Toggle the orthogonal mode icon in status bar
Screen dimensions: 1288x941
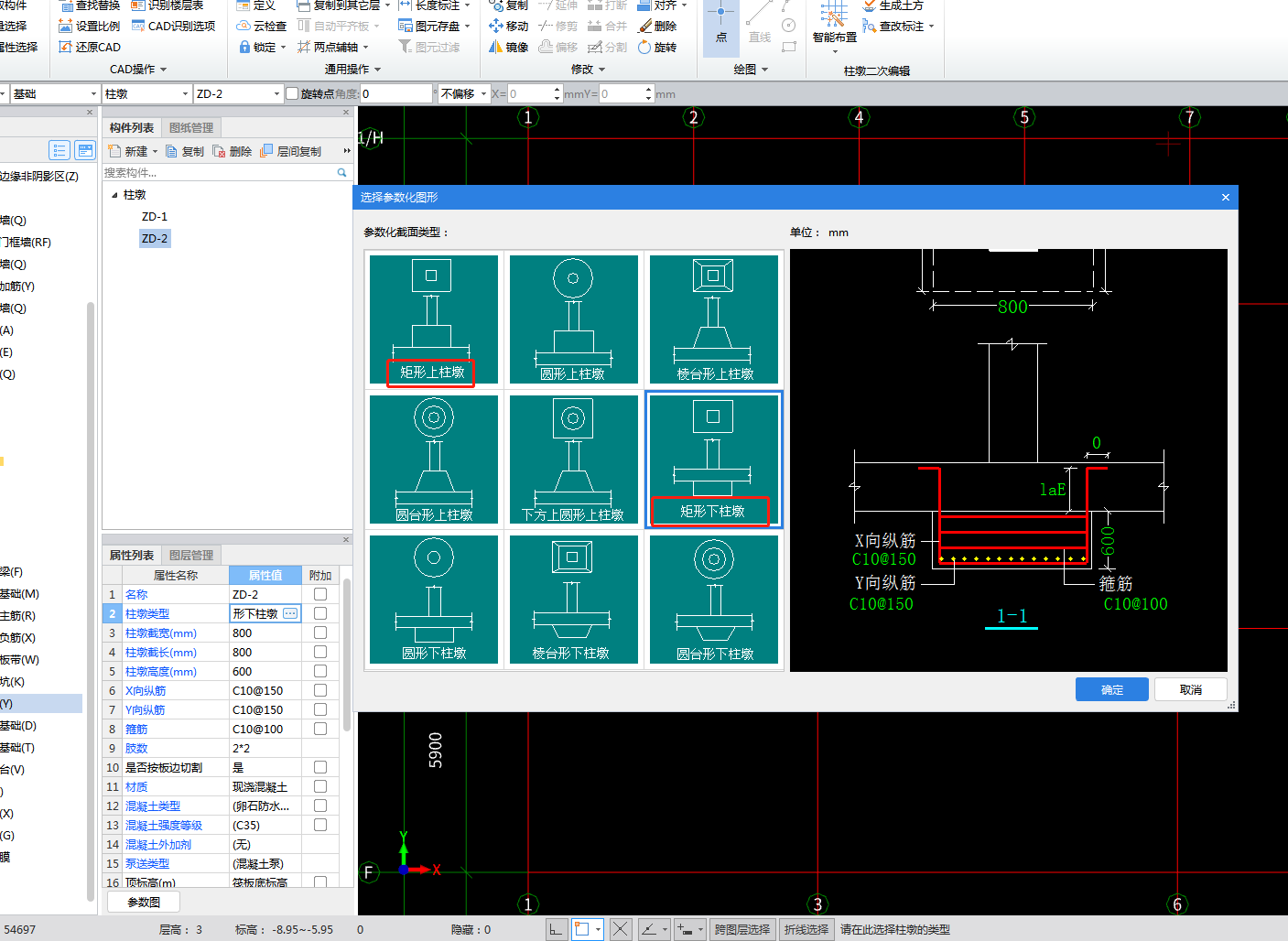click(x=556, y=929)
